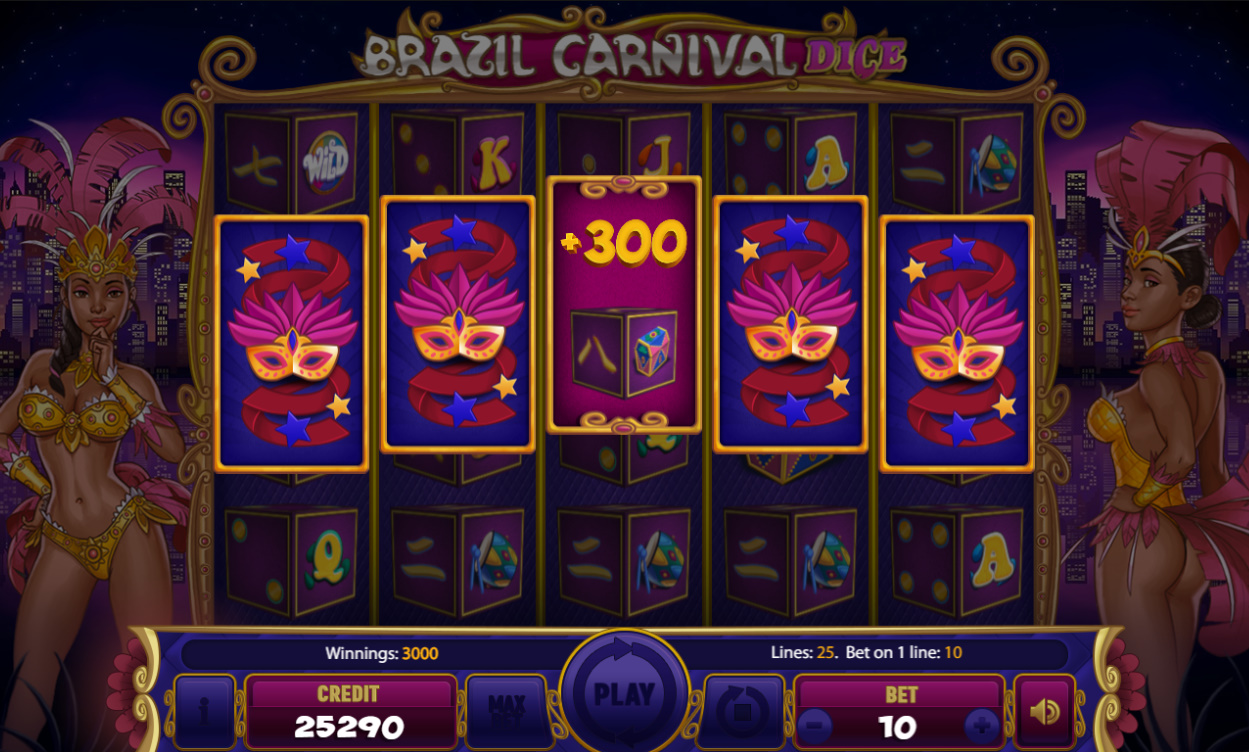Screen dimensions: 1249x752
Task: Increase bet with plus button
Action: tap(981, 724)
